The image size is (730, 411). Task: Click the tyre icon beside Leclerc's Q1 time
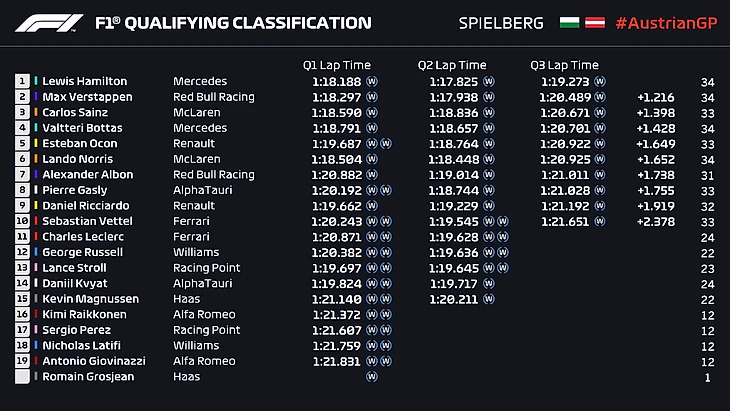[x=372, y=237]
